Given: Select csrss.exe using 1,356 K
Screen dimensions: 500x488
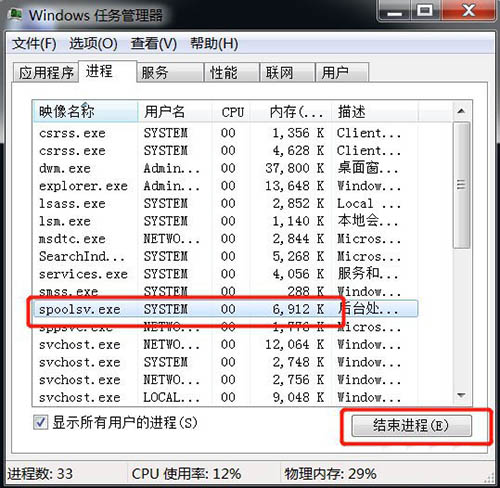Looking at the screenshot, I should 225,133.
